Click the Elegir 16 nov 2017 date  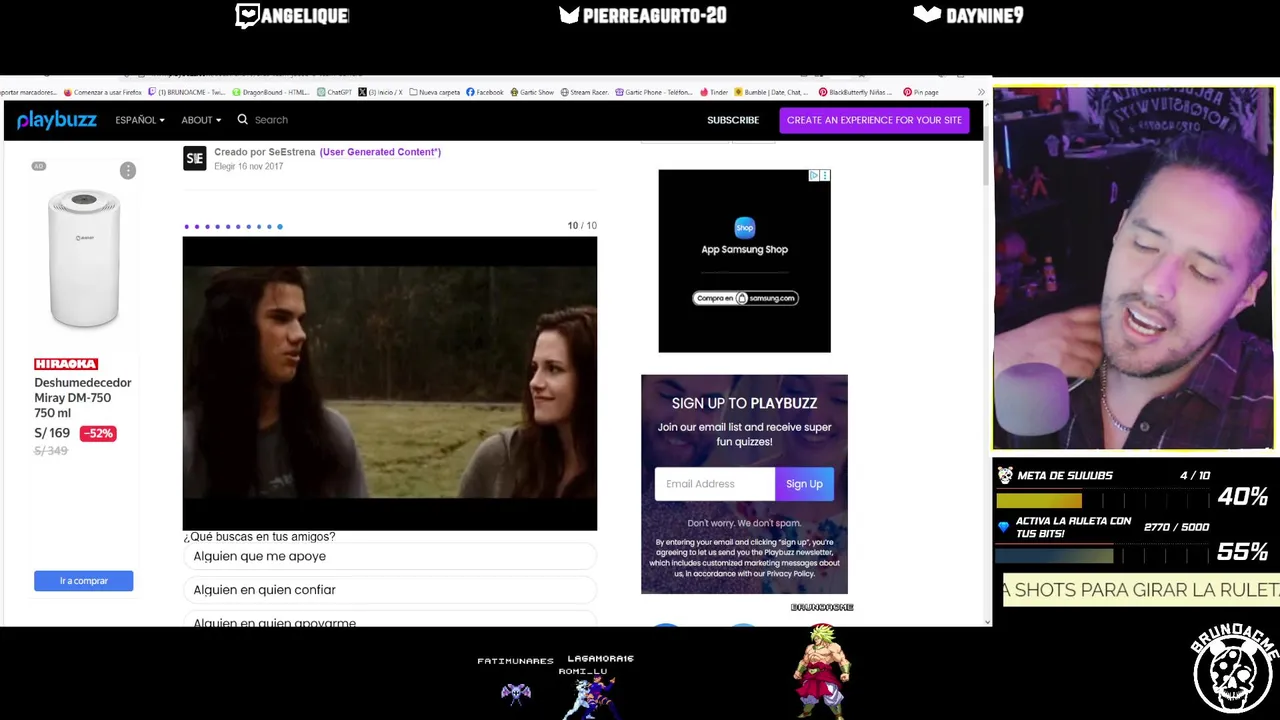point(249,167)
